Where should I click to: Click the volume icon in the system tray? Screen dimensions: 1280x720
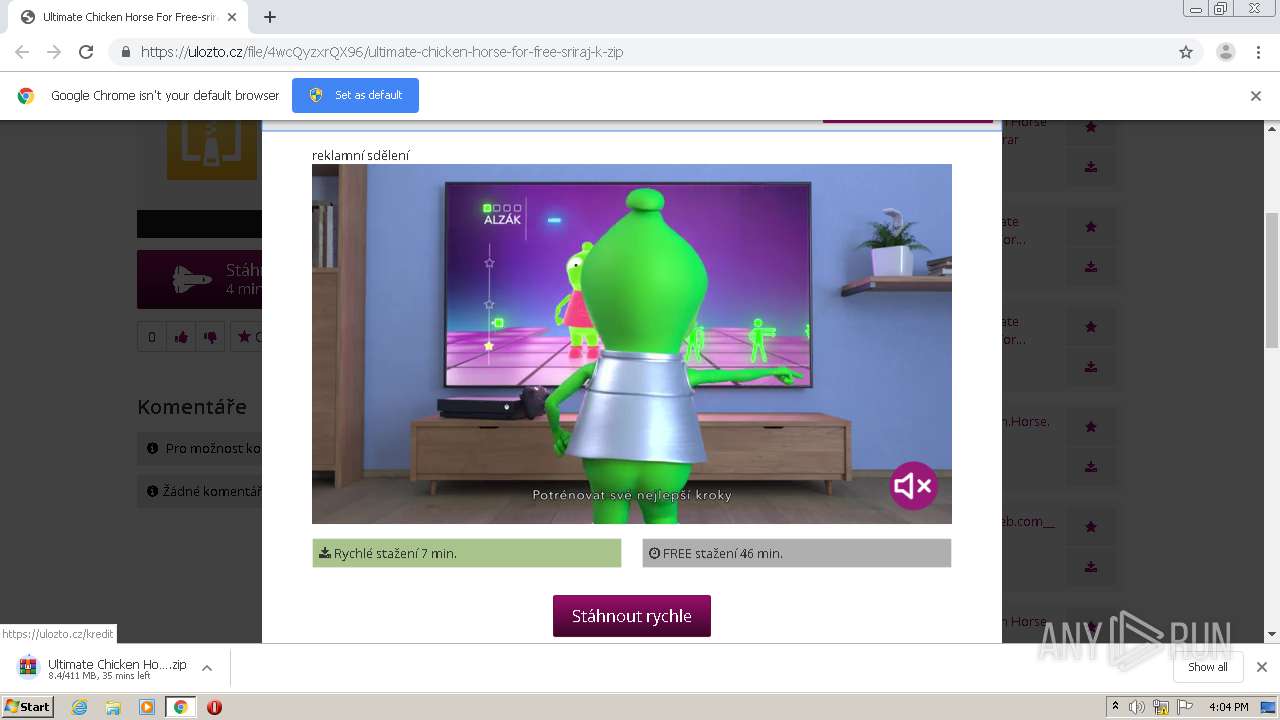[x=1137, y=707]
